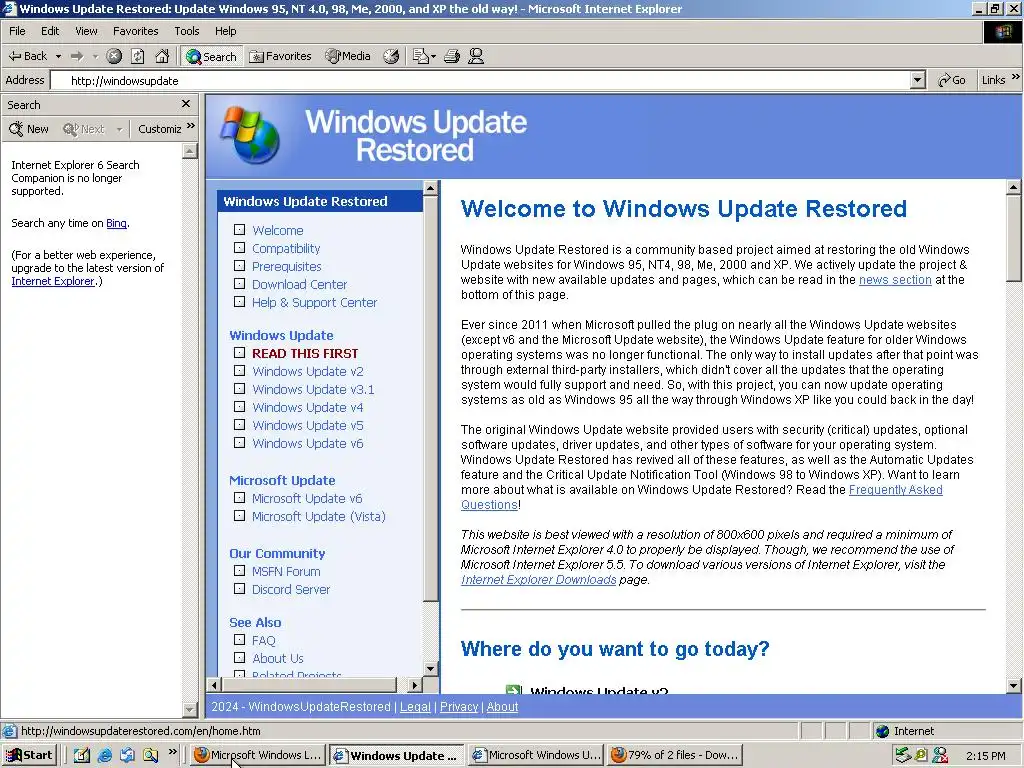Viewport: 1024px width, 768px height.
Task: Switch to the 79% of 2 files download taskbar button
Action: (675, 755)
